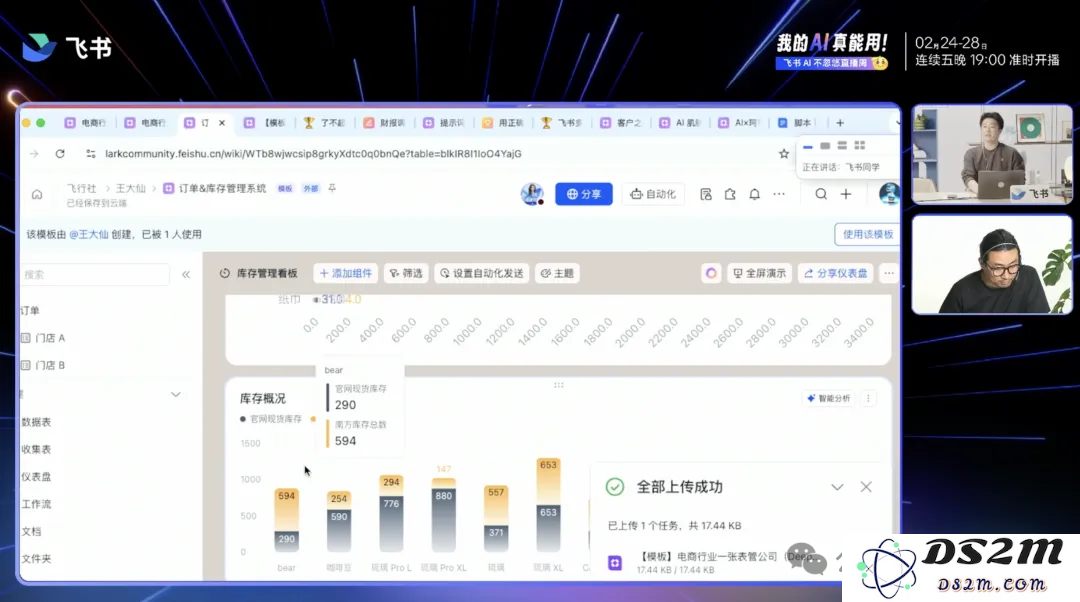The height and width of the screenshot is (602, 1080).
Task: Open the template record icon left of puzzle
Action: [706, 194]
